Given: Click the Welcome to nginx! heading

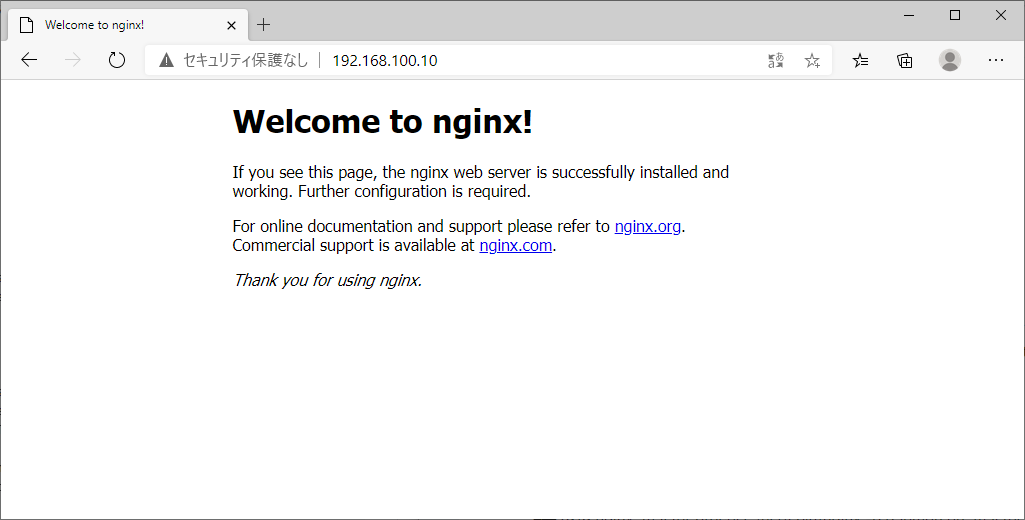Looking at the screenshot, I should [382, 122].
